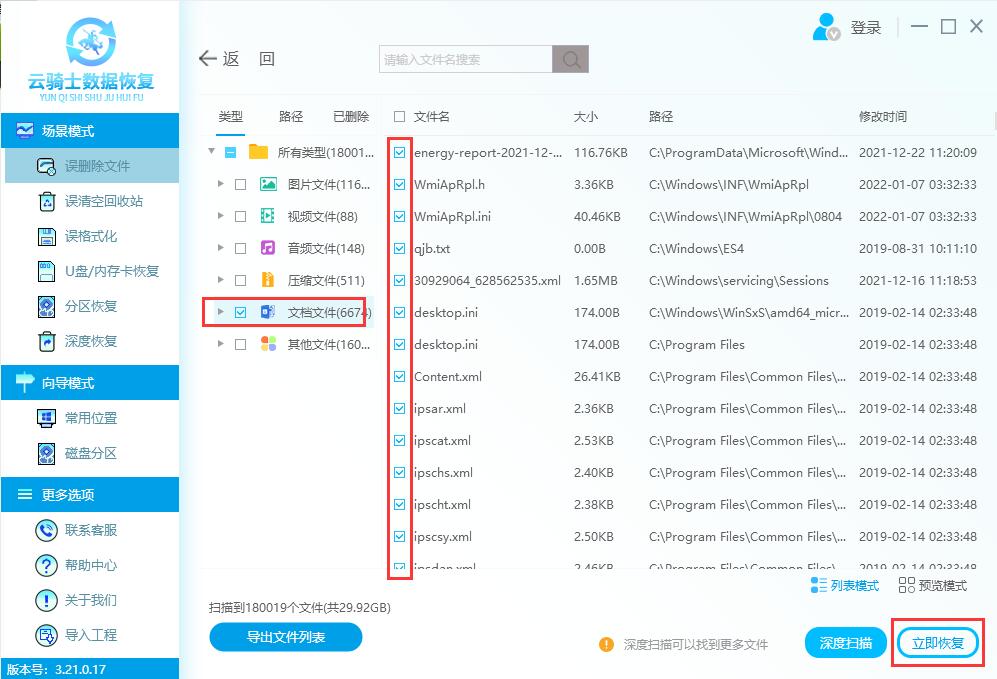Click 导出文件列表 export button
This screenshot has width=997, height=679.
(285, 637)
